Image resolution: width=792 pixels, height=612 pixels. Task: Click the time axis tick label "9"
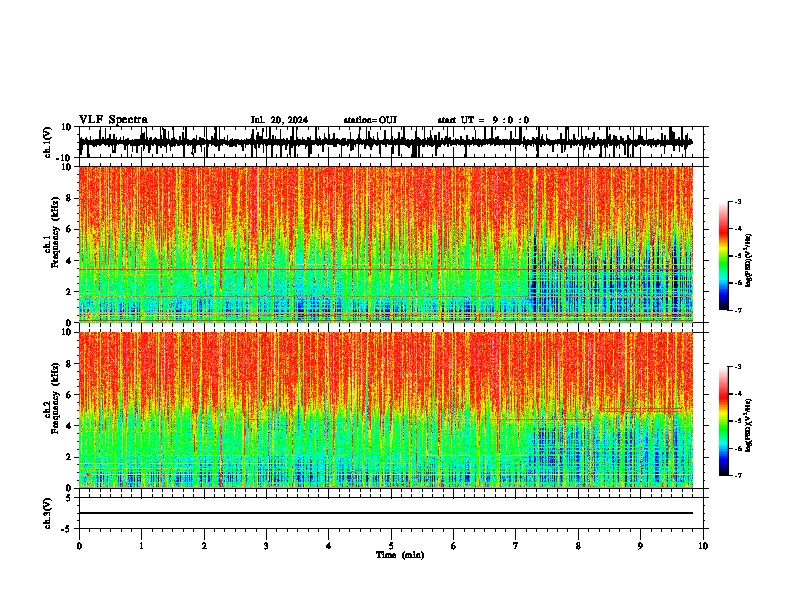641,546
